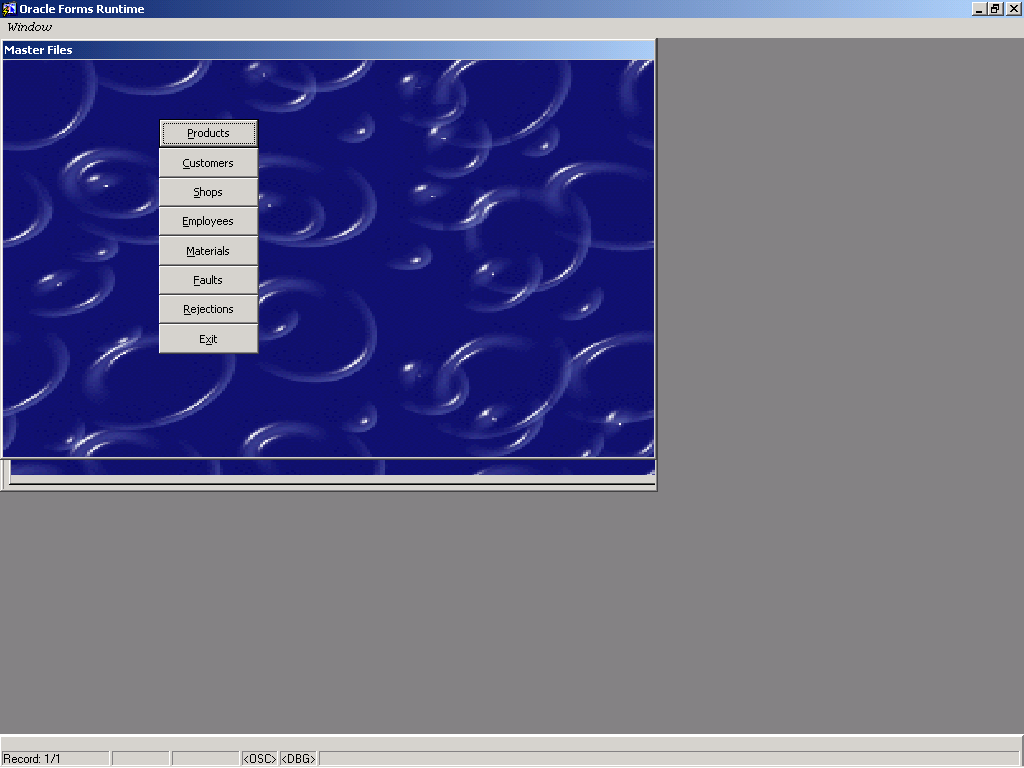Image resolution: width=1024 pixels, height=768 pixels.
Task: Minimize the Oracle Forms Runtime window
Action: coord(979,9)
